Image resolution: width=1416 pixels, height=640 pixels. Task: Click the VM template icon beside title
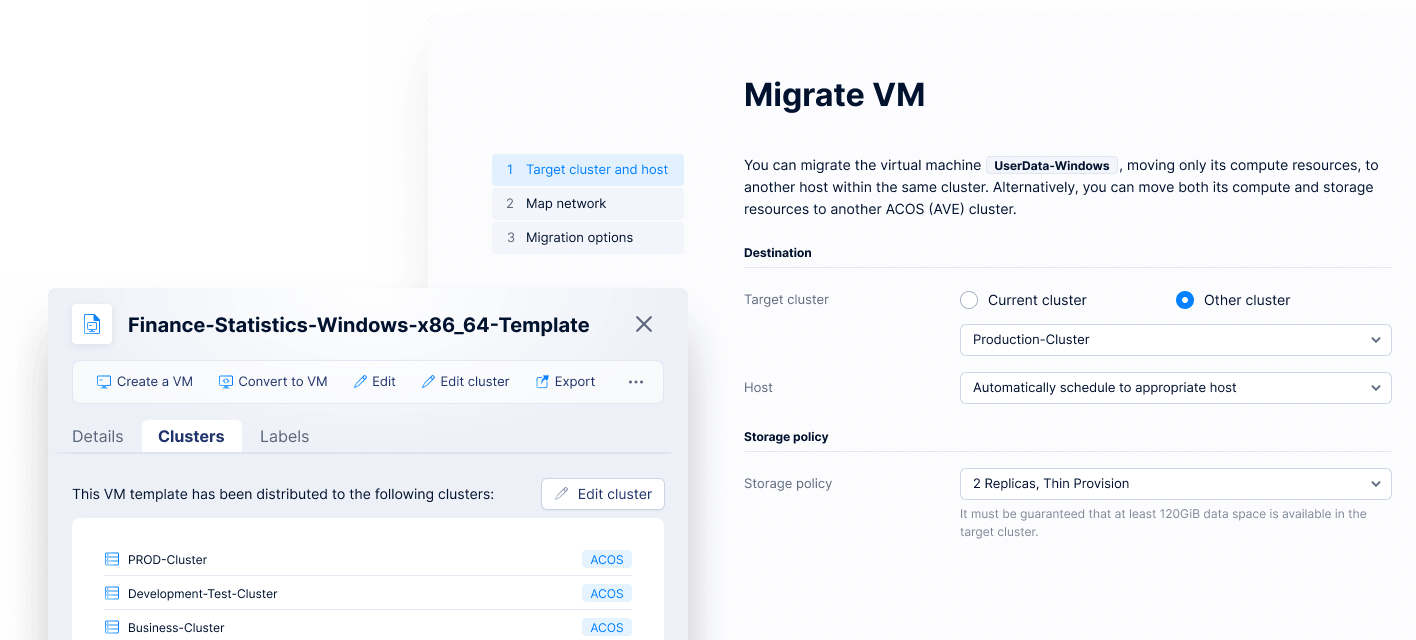[92, 325]
